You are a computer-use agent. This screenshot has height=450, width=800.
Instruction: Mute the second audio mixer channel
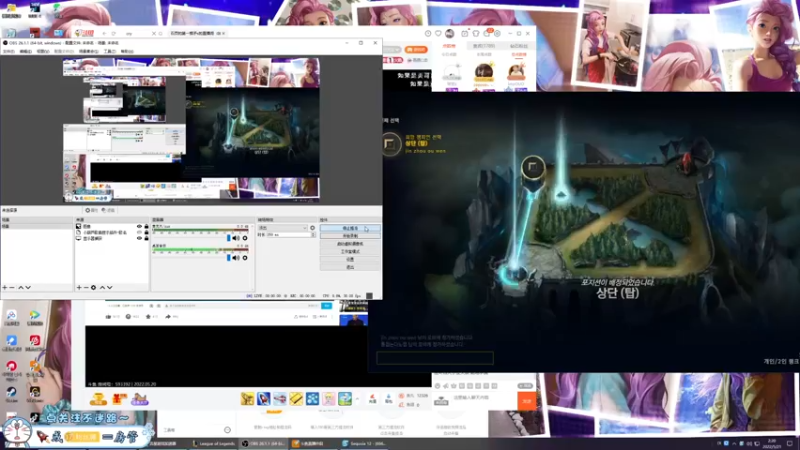point(236,258)
